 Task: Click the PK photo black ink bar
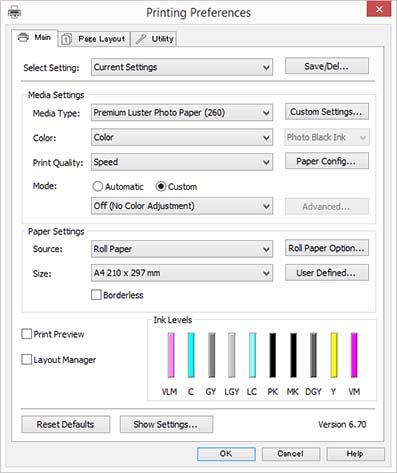coord(273,355)
